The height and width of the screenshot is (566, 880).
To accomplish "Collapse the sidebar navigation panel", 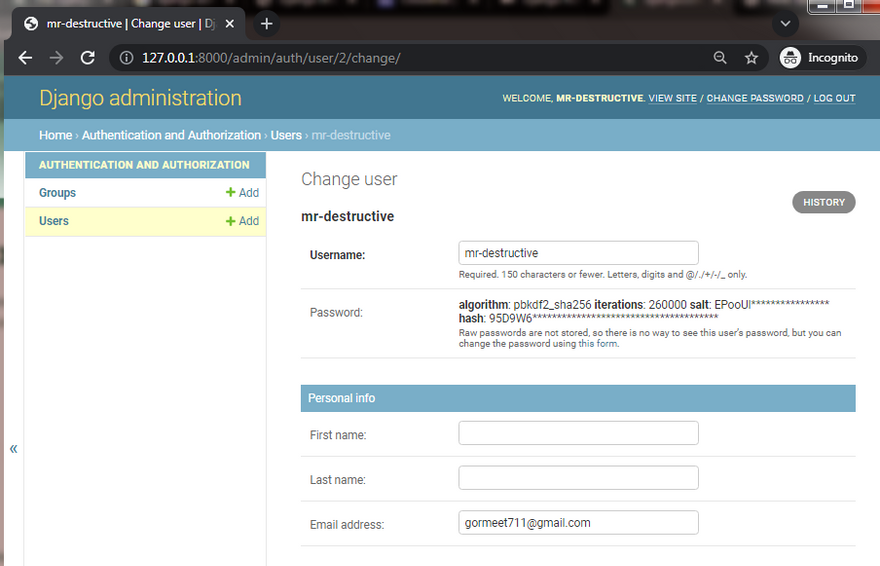I will click(14, 448).
